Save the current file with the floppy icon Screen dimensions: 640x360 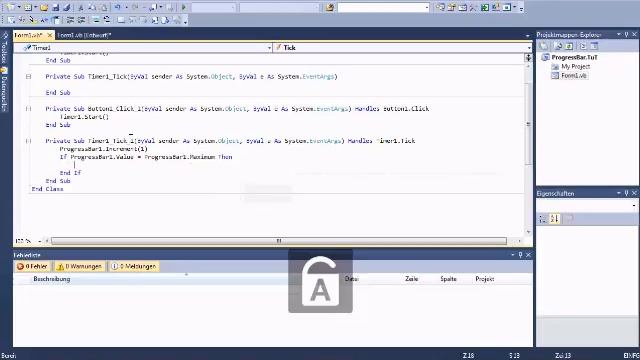56,7
